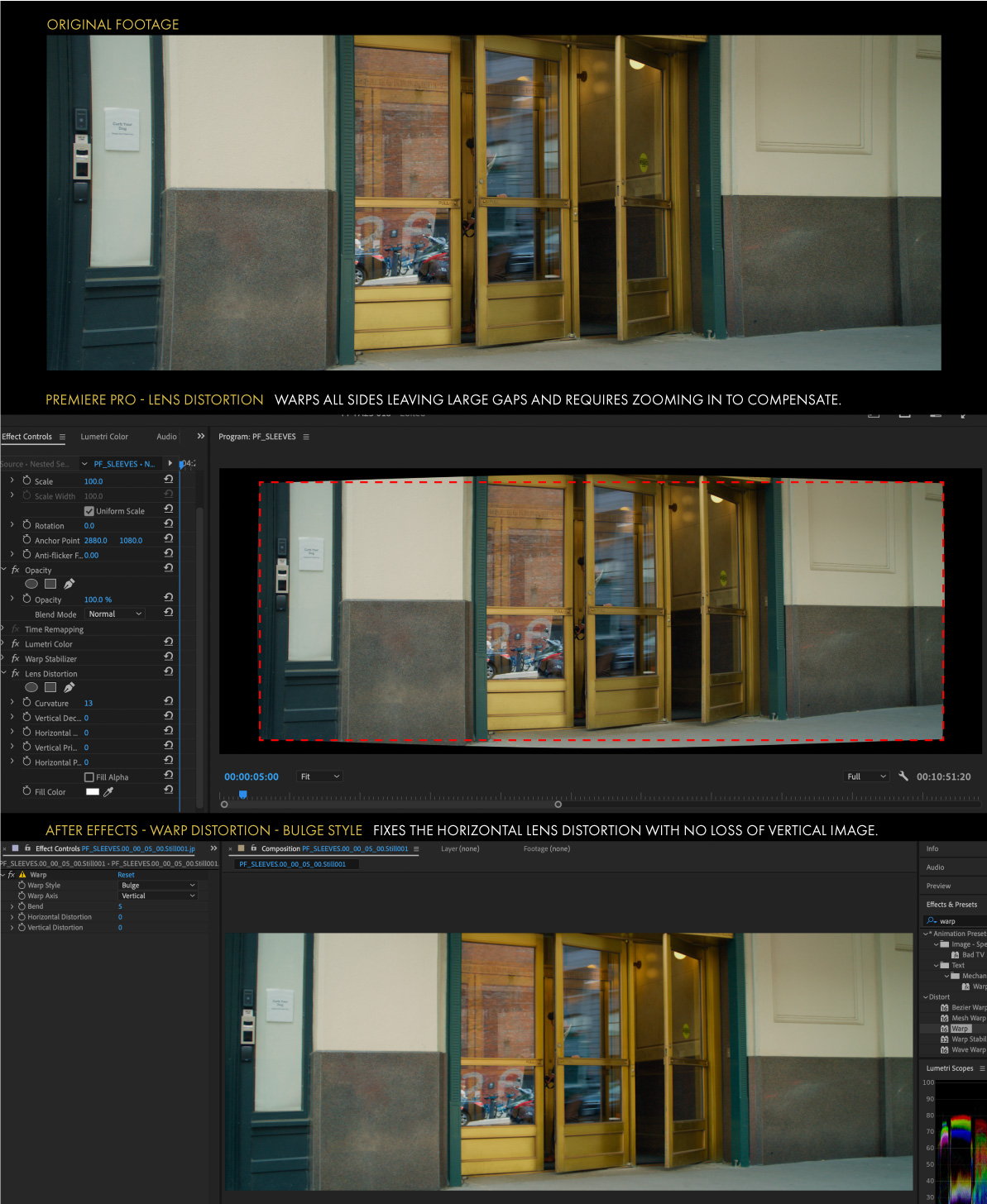Toggle the fx switch on the Warp effect
This screenshot has height=1204, width=987.
11,875
